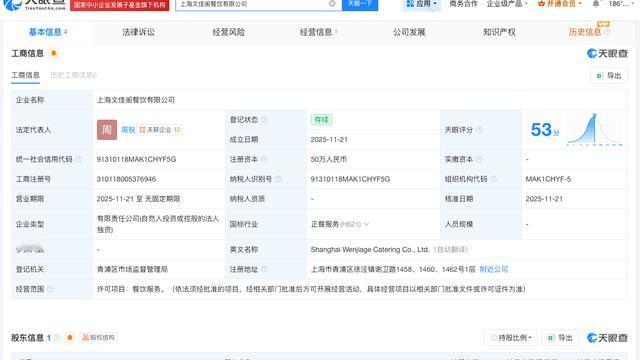The image size is (640, 360).
Task: Open the 公司发展 tab
Action: tap(409, 32)
